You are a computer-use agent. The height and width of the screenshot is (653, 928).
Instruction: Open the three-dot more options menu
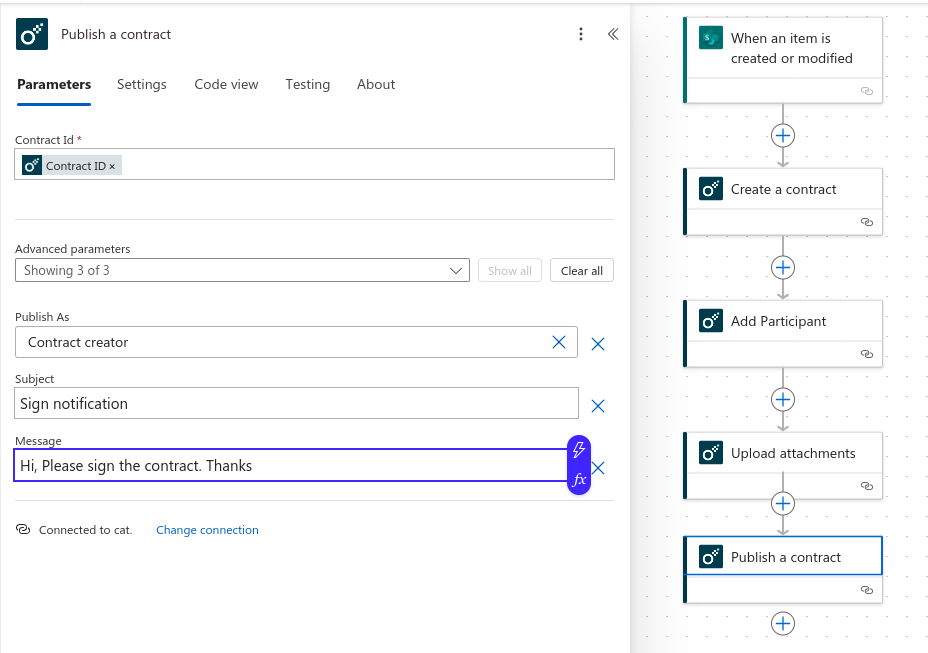click(581, 34)
